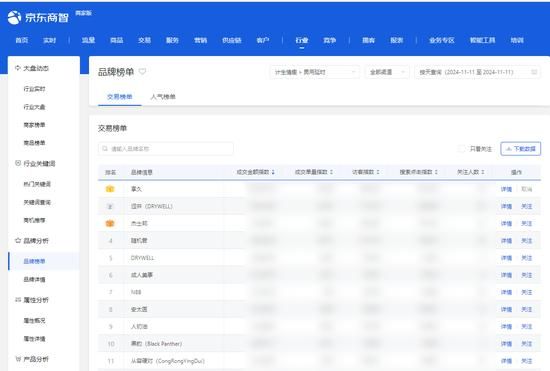Viewport: 550px width, 371px height.
Task: Open 商机推荐 in the sidebar
Action: (34, 220)
